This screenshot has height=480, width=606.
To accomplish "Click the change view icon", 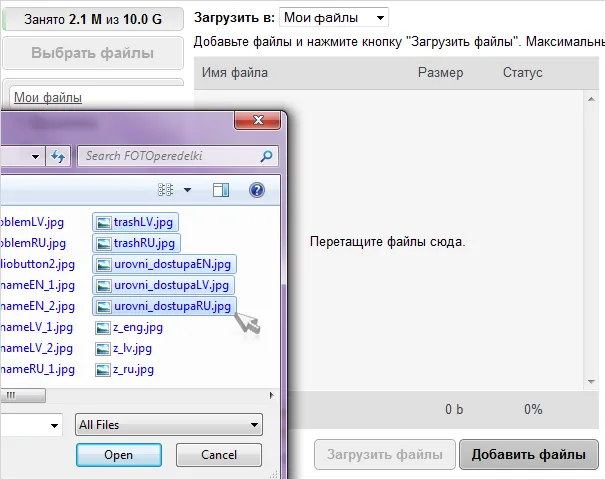I will pos(165,190).
